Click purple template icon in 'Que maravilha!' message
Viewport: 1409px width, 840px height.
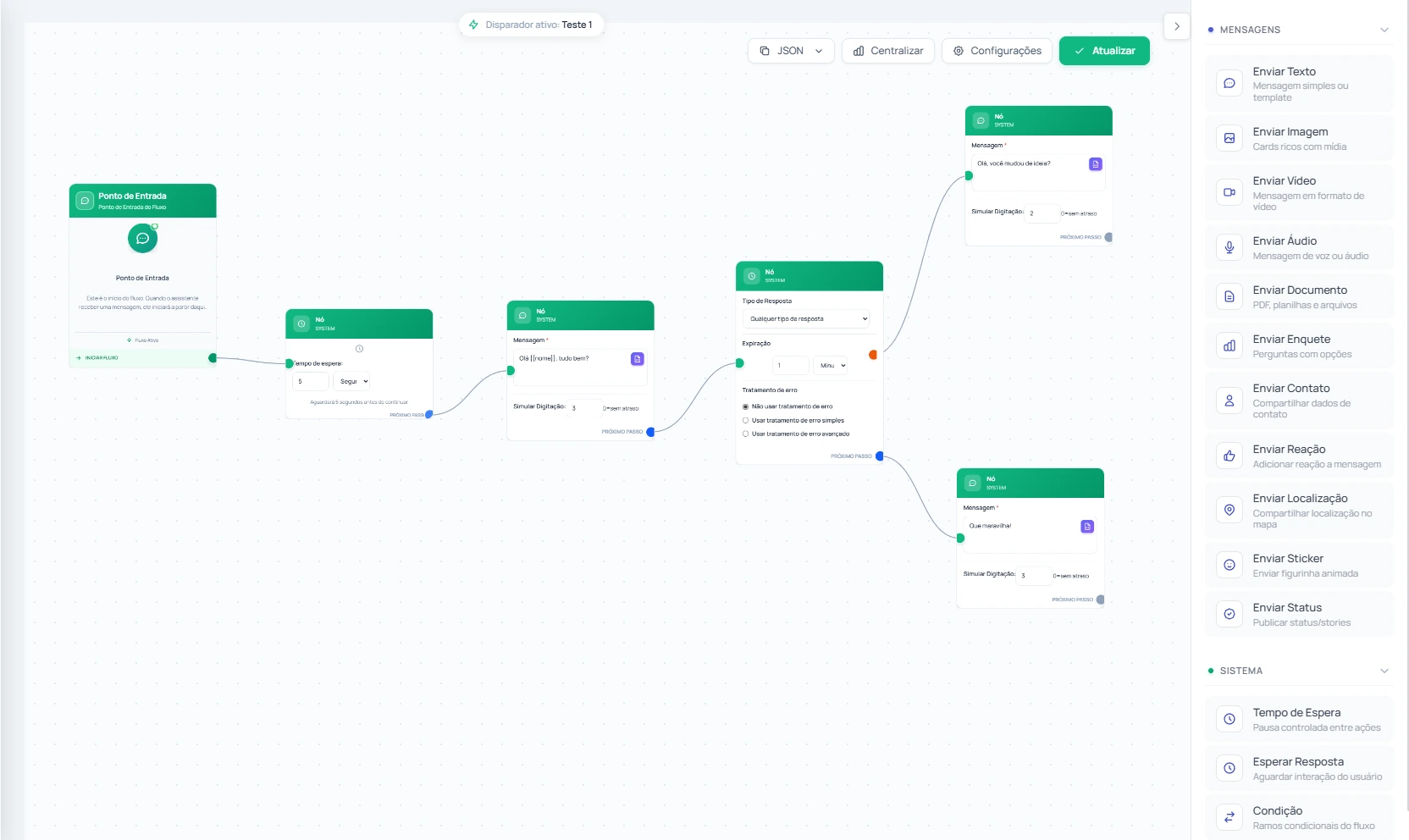pyautogui.click(x=1087, y=527)
